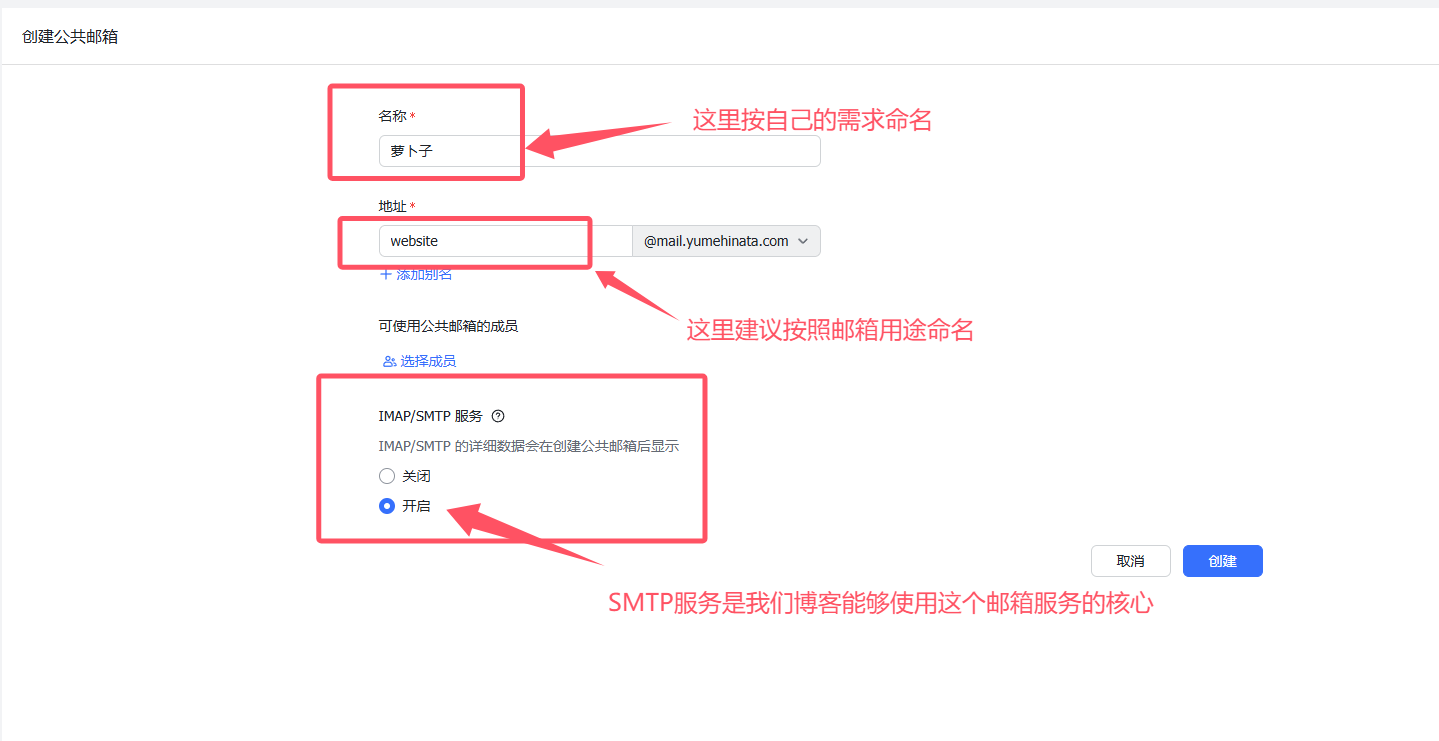Click the 名称 field label

point(392,116)
